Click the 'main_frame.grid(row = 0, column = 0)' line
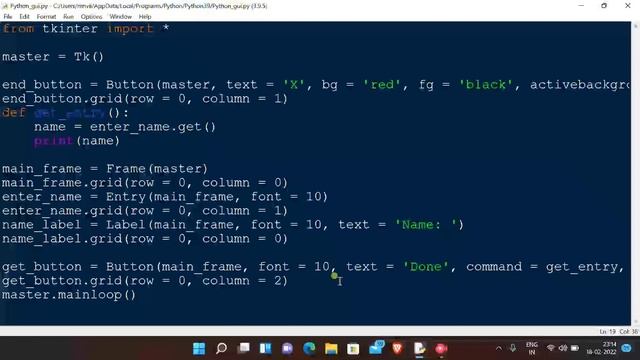 (x=145, y=183)
